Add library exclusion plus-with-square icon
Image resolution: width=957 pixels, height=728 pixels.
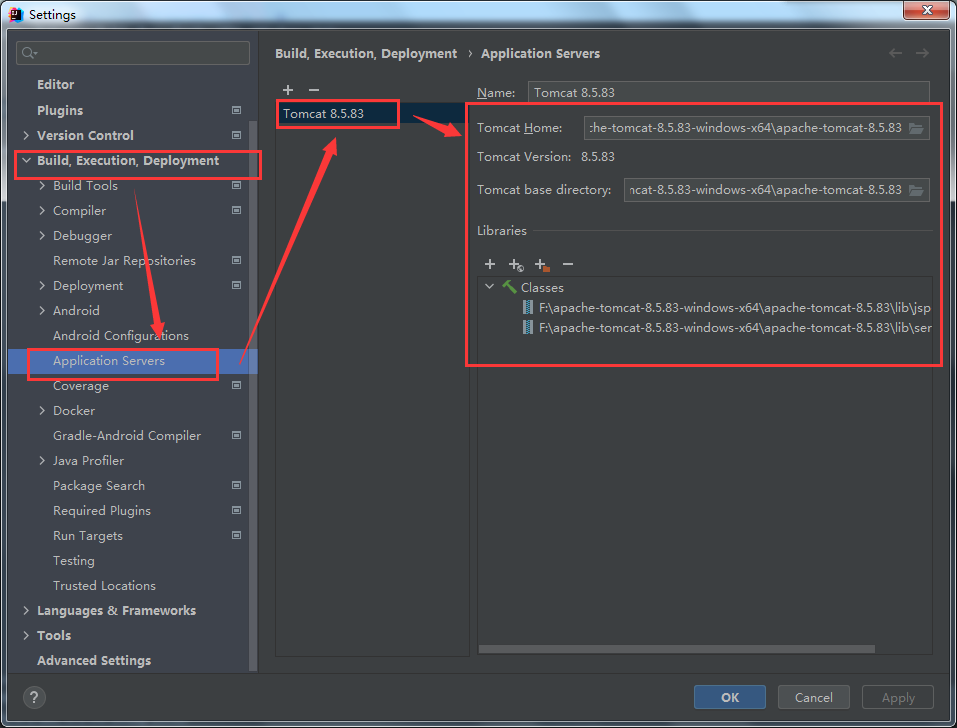pyautogui.click(x=542, y=265)
